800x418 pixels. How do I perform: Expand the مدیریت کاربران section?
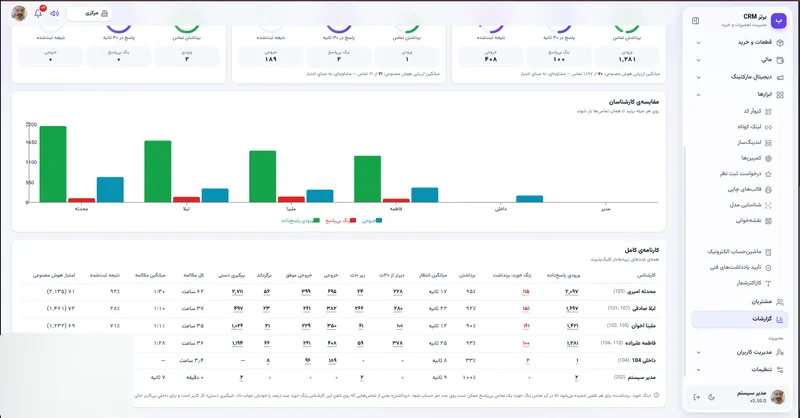740,352
